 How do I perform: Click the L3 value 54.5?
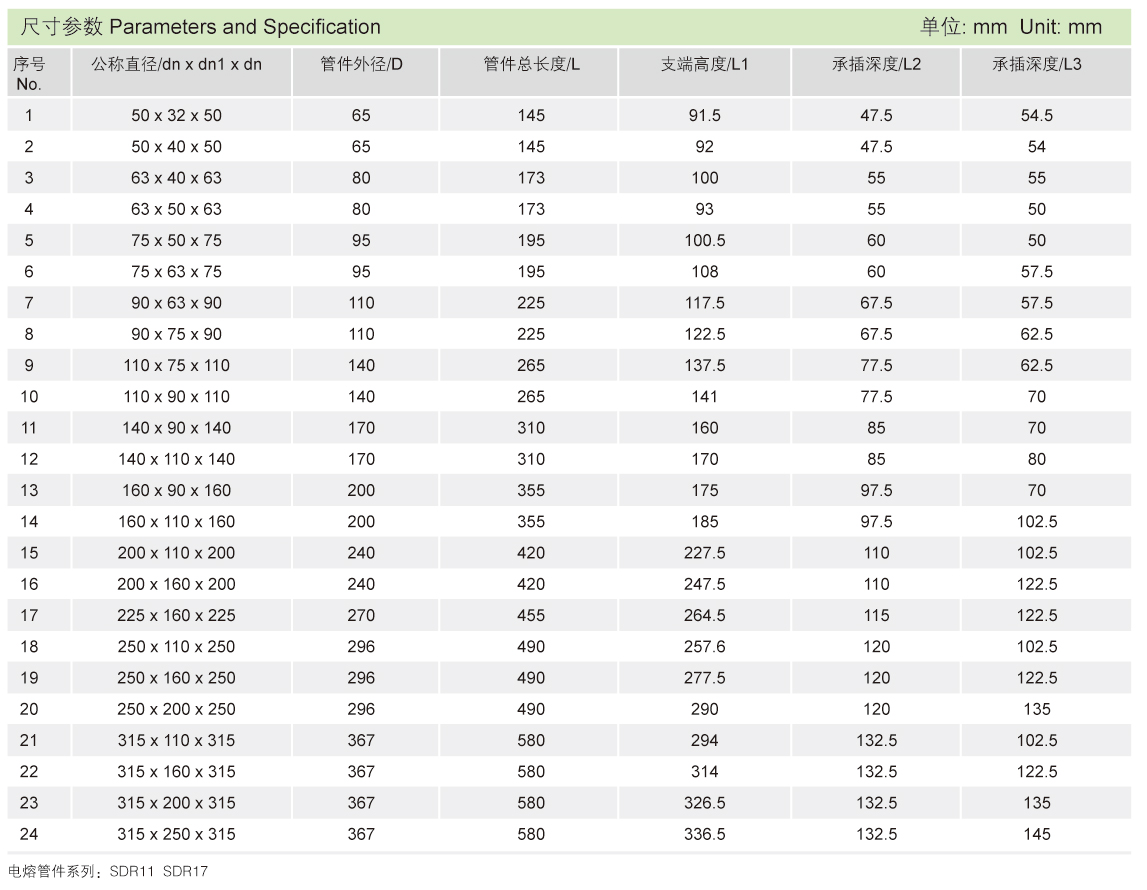[1036, 115]
